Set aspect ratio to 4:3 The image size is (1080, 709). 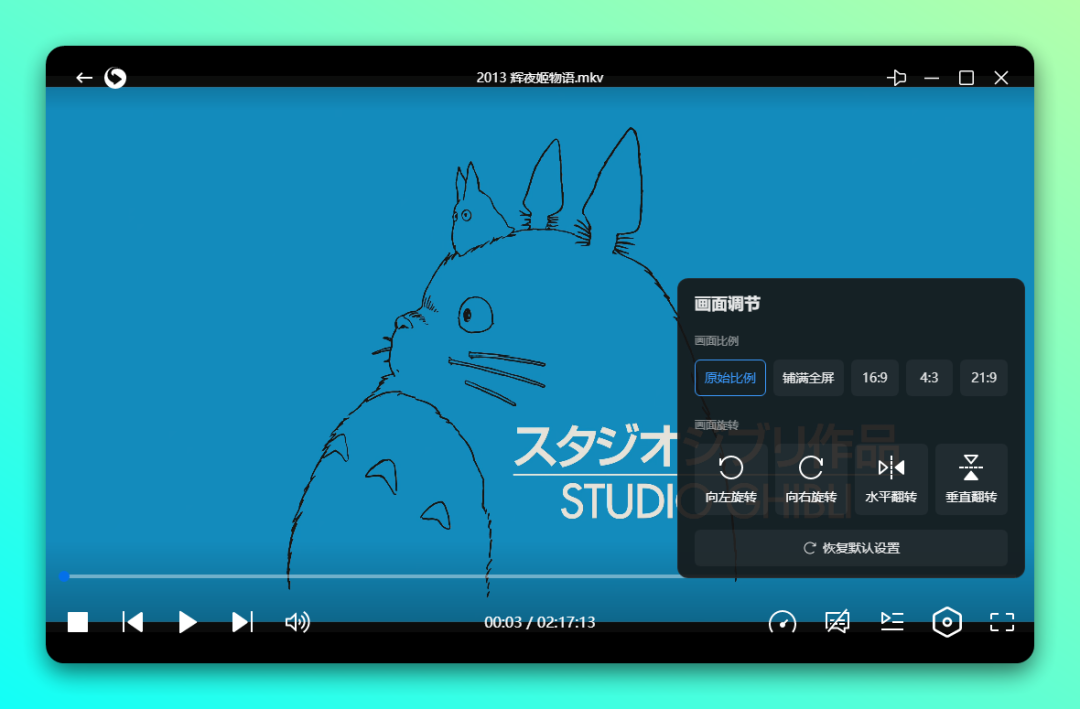click(x=929, y=378)
